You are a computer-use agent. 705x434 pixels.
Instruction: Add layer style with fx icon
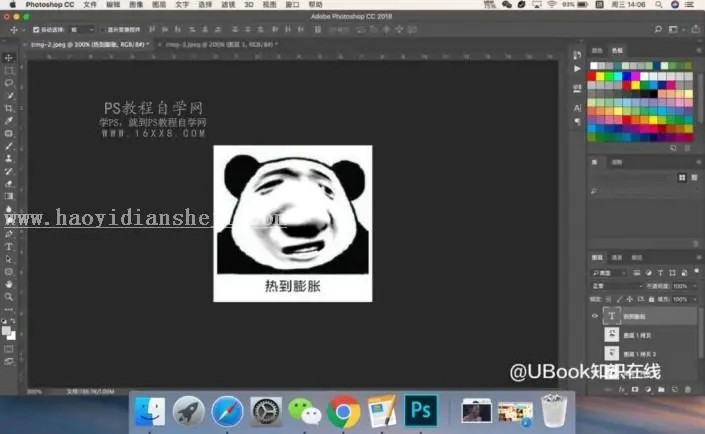[621, 389]
